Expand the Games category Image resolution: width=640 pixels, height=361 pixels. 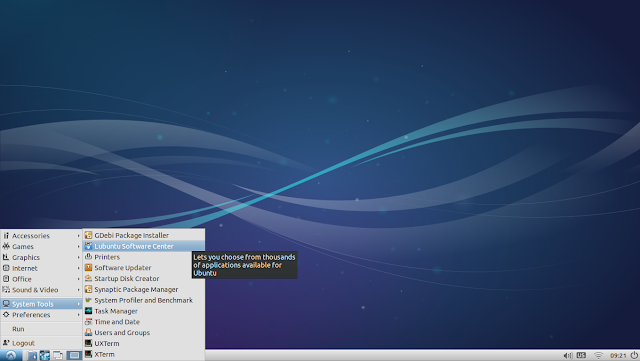(x=41, y=247)
